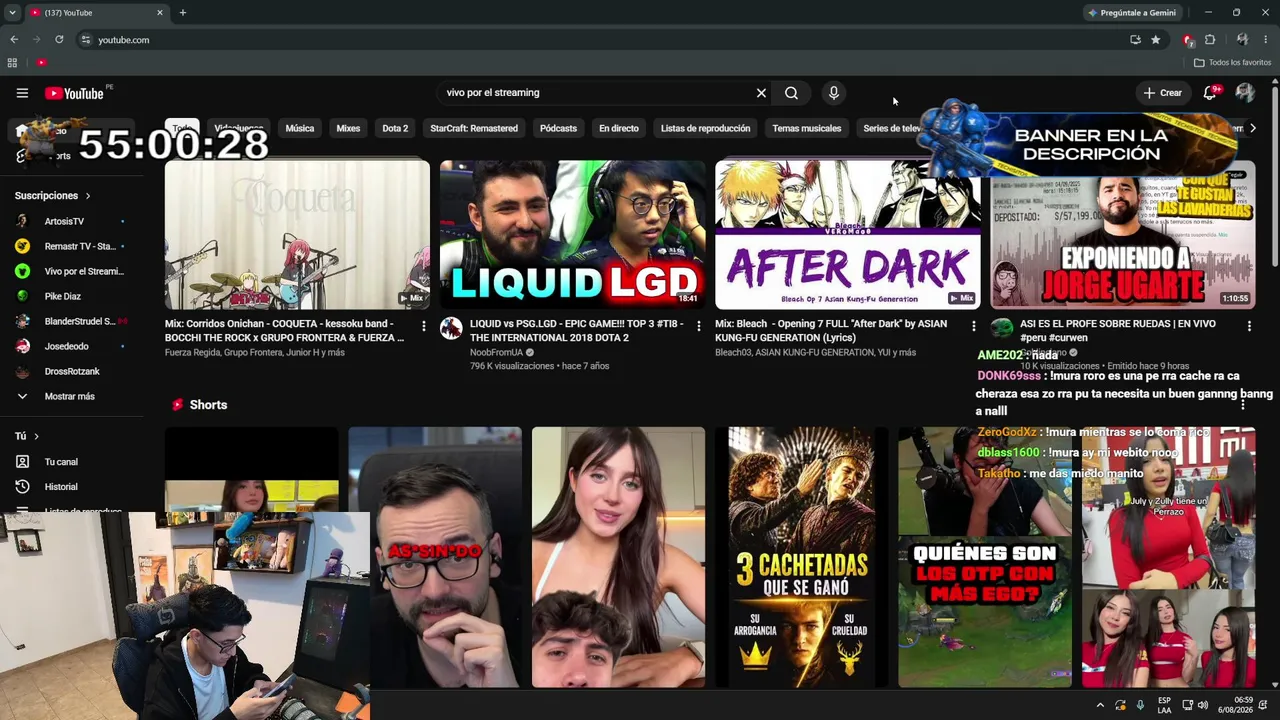Open the taskbar clock showing 06:59
The image size is (1280, 720).
point(1235,705)
